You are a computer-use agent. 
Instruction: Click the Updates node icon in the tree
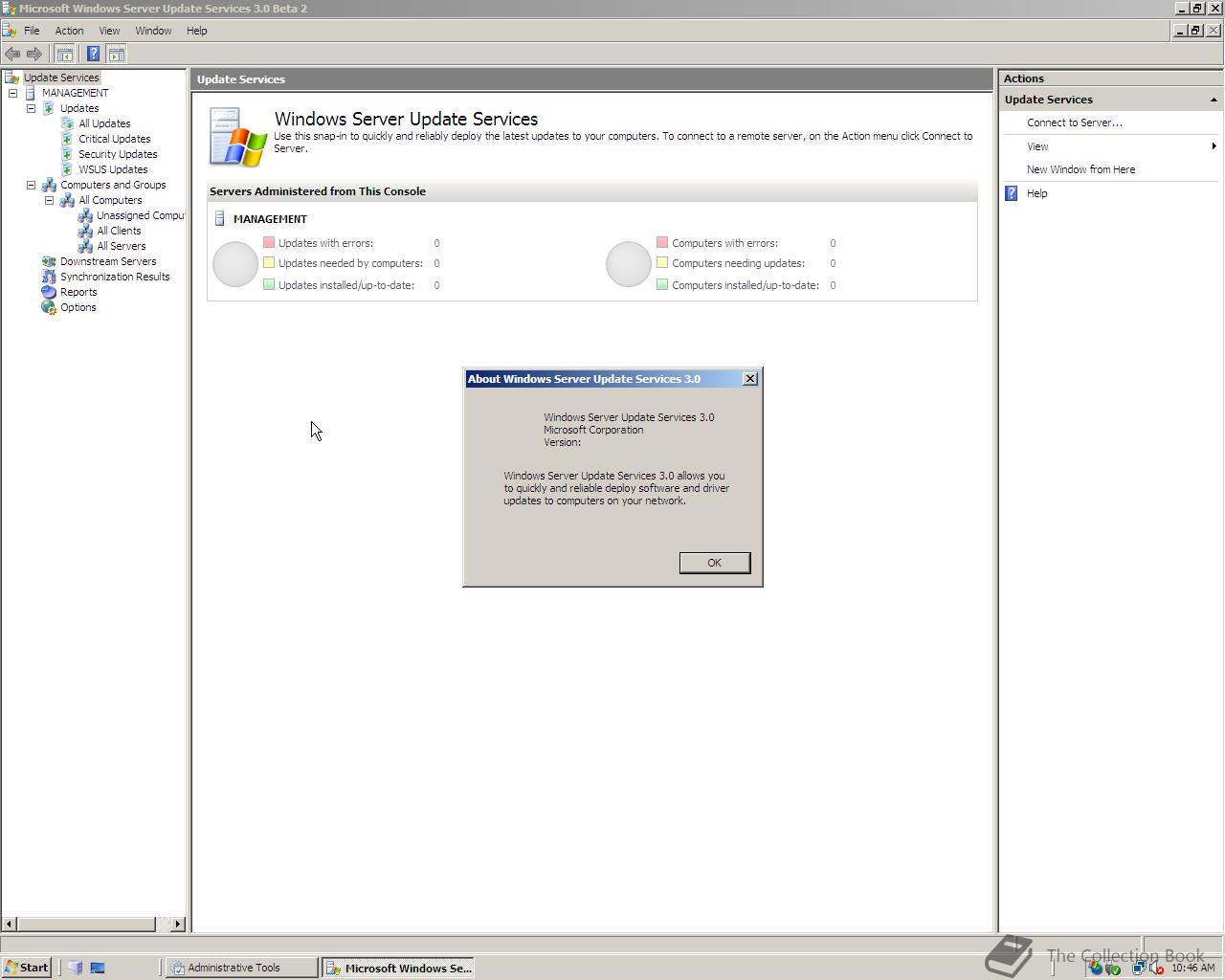tap(49, 108)
